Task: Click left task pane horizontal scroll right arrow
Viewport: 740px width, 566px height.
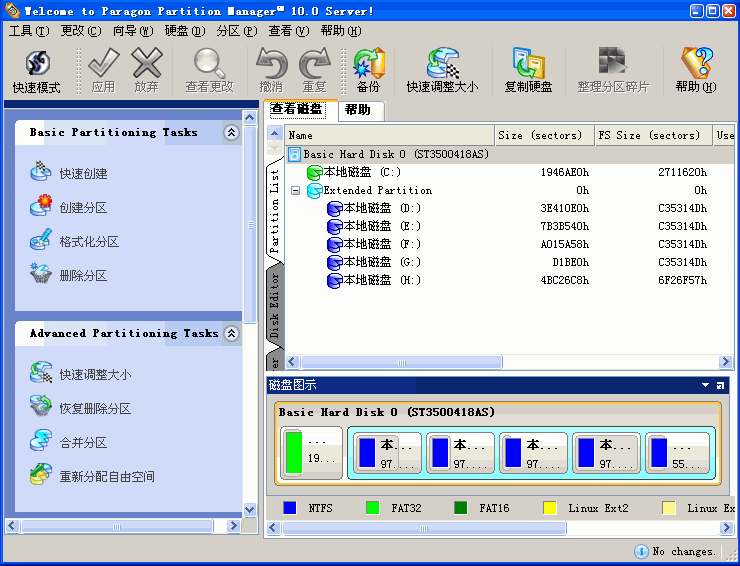Action: 233,525
